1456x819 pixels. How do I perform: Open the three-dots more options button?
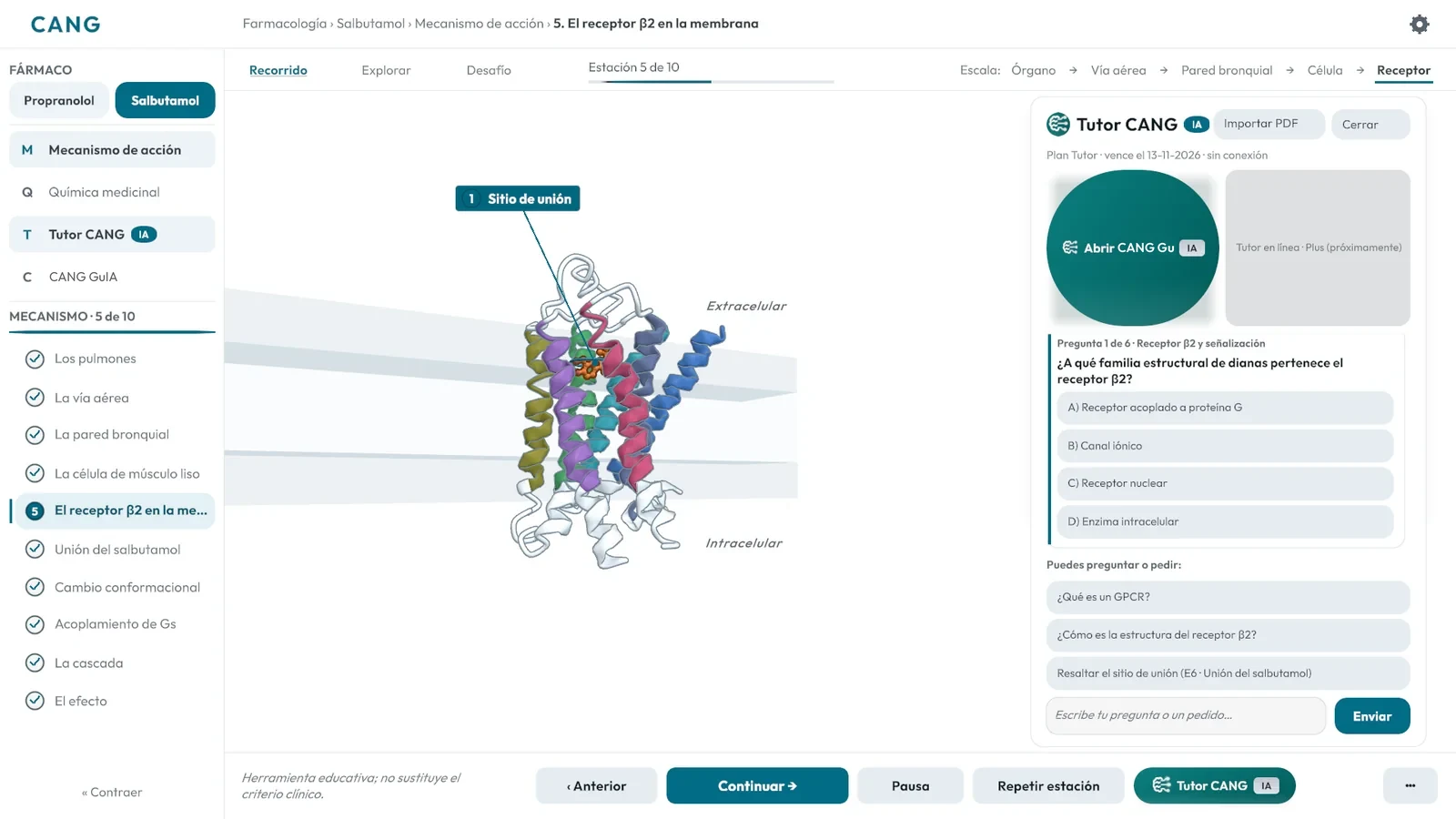1410,785
